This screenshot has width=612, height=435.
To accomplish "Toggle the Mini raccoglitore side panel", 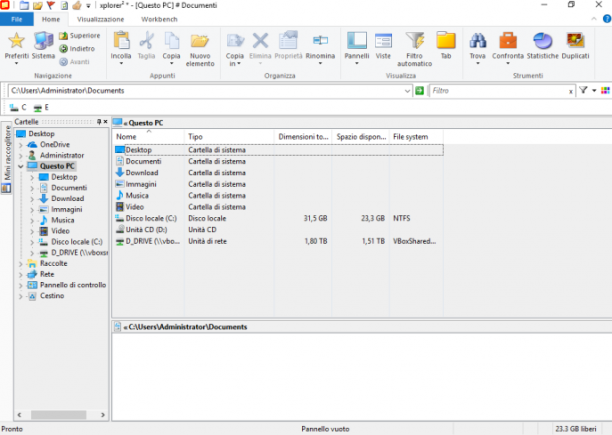I will tap(7, 158).
